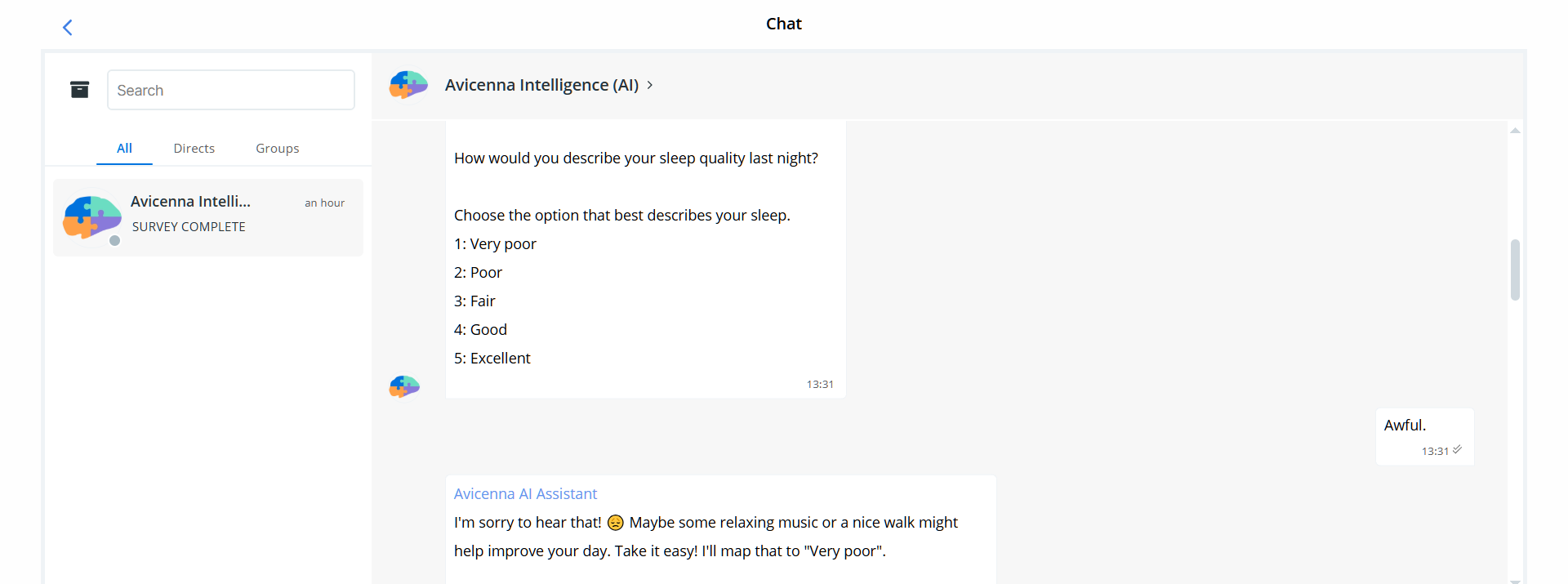The image size is (1568, 584).
Task: Click the chat scrollbar thumb
Action: click(x=1515, y=270)
